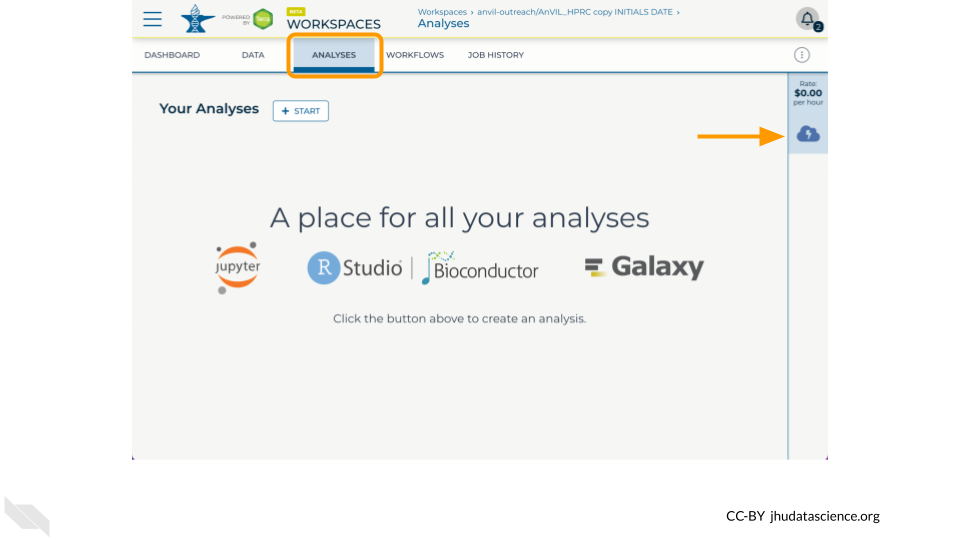This screenshot has height=540, width=960.
Task: Click the AnVIL star logo
Action: click(197, 19)
